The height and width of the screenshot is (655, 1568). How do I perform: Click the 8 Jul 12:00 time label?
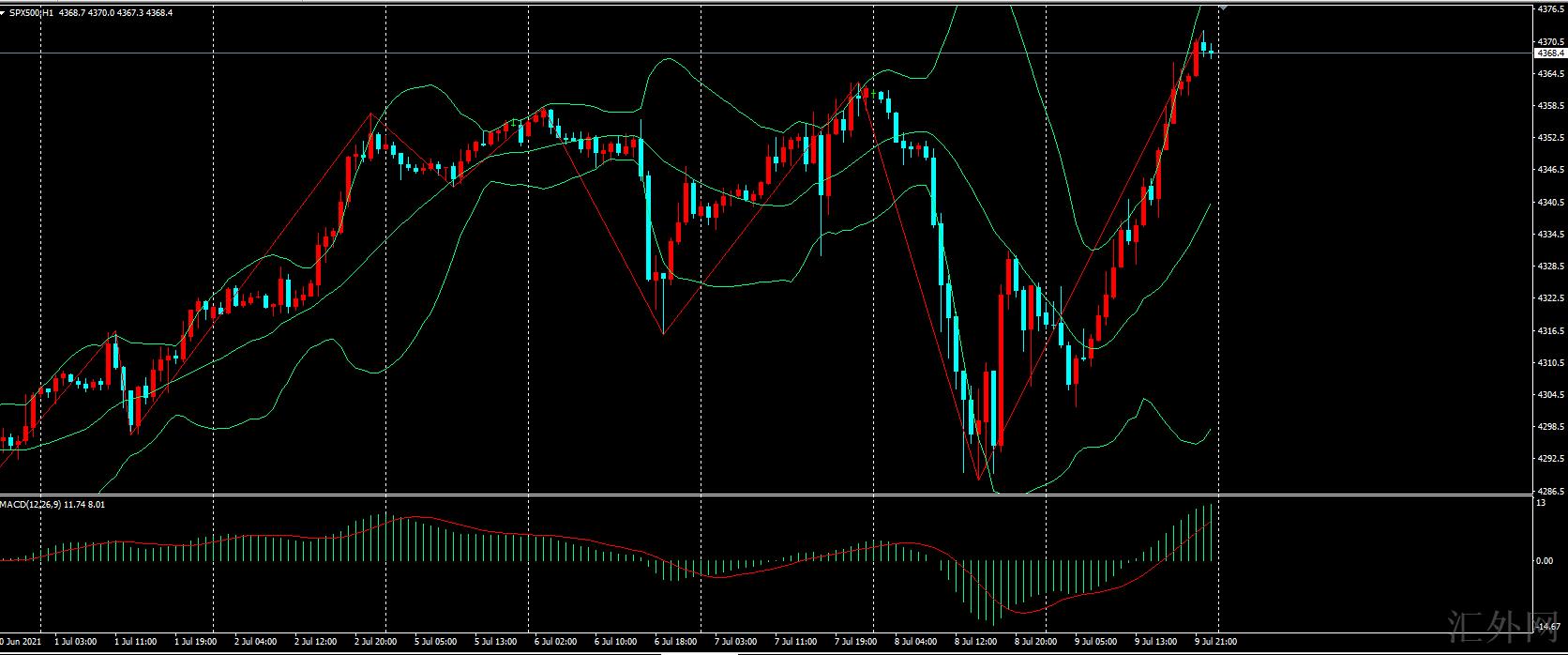tap(975, 642)
